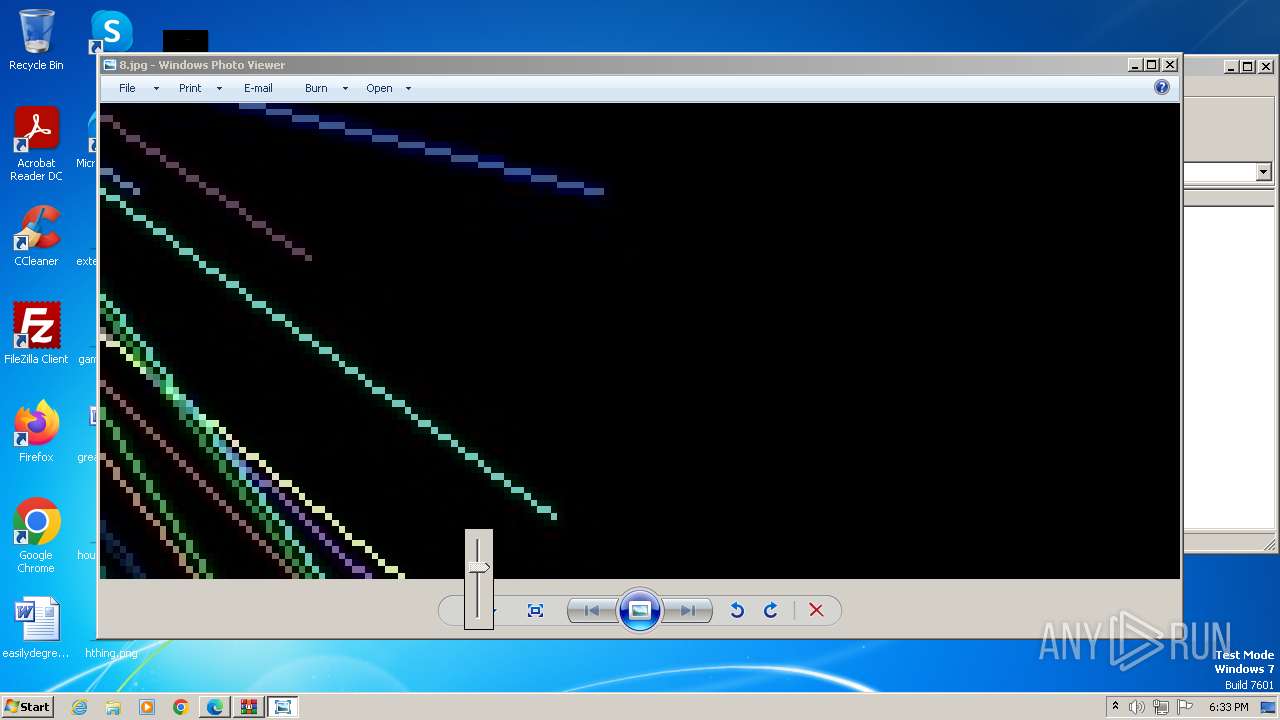
Task: Open Acrobat Reader DC shortcut
Action: (36, 144)
